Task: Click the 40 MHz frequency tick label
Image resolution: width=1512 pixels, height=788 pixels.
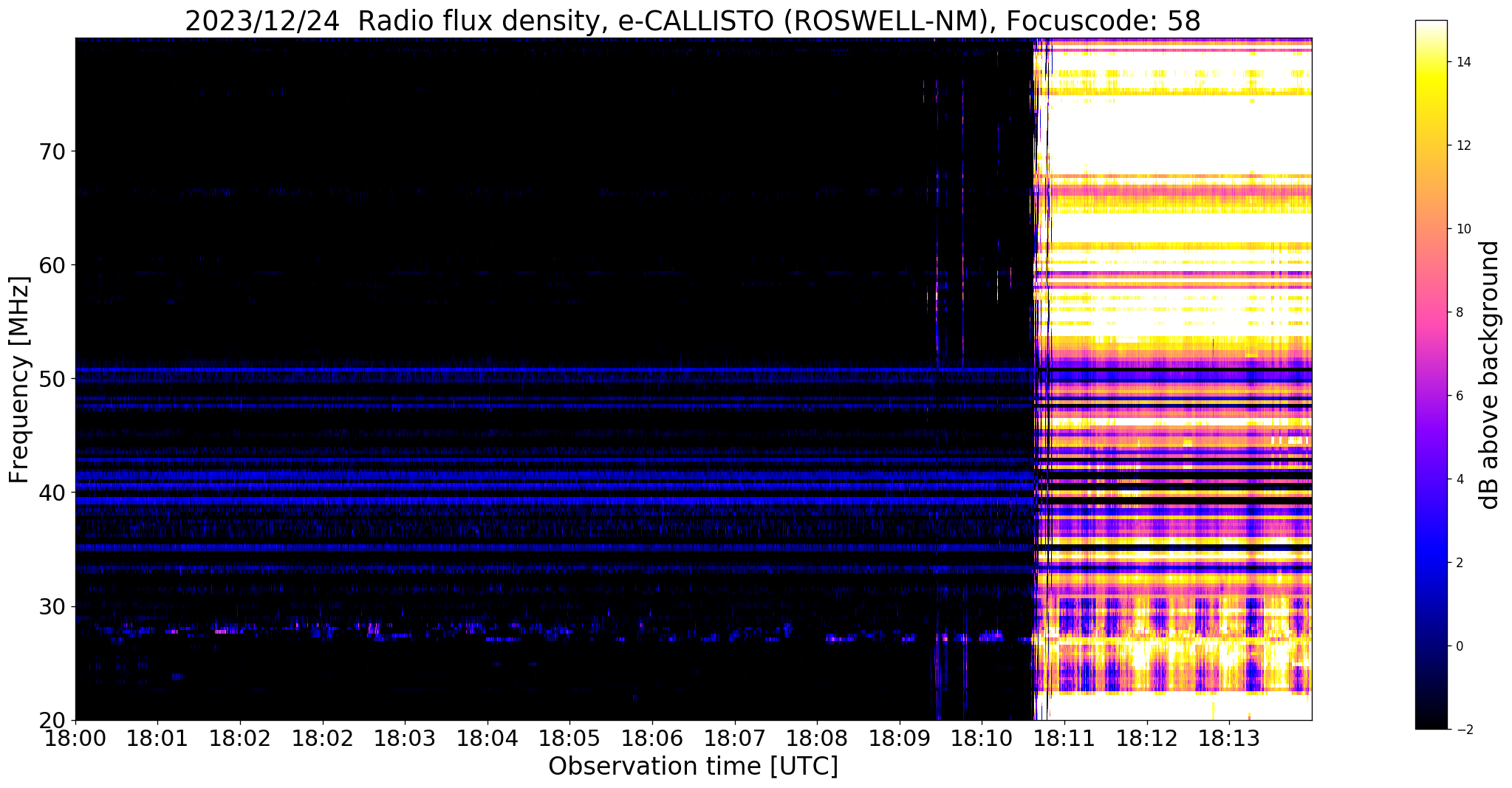Action: pyautogui.click(x=51, y=493)
